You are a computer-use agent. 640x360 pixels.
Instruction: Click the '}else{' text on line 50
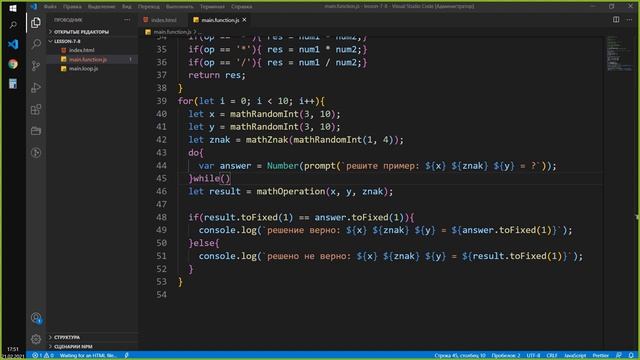pyautogui.click(x=204, y=243)
